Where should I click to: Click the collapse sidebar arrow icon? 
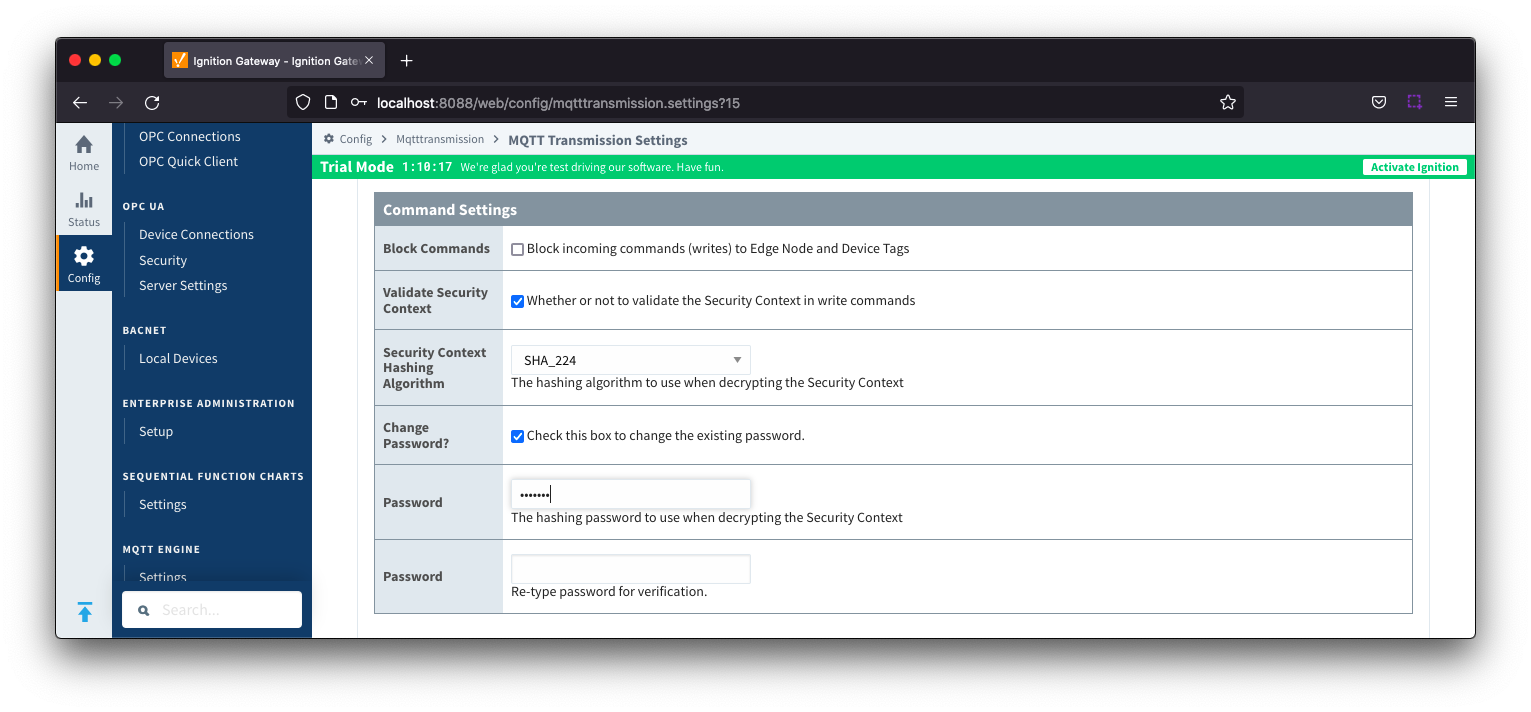coord(85,612)
